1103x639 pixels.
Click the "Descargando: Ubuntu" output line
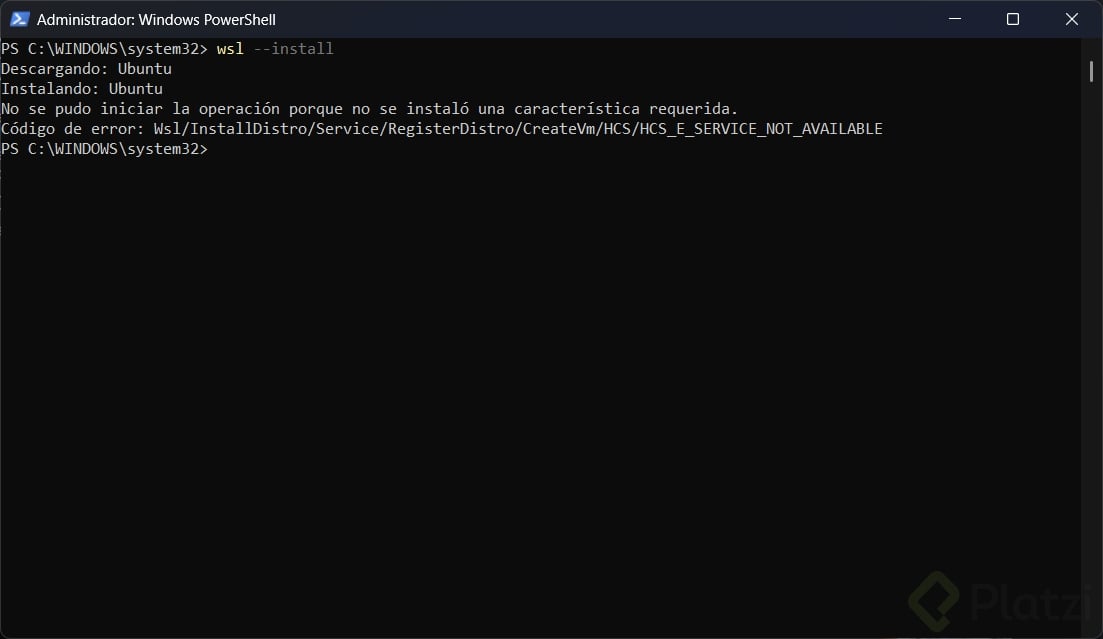(86, 69)
